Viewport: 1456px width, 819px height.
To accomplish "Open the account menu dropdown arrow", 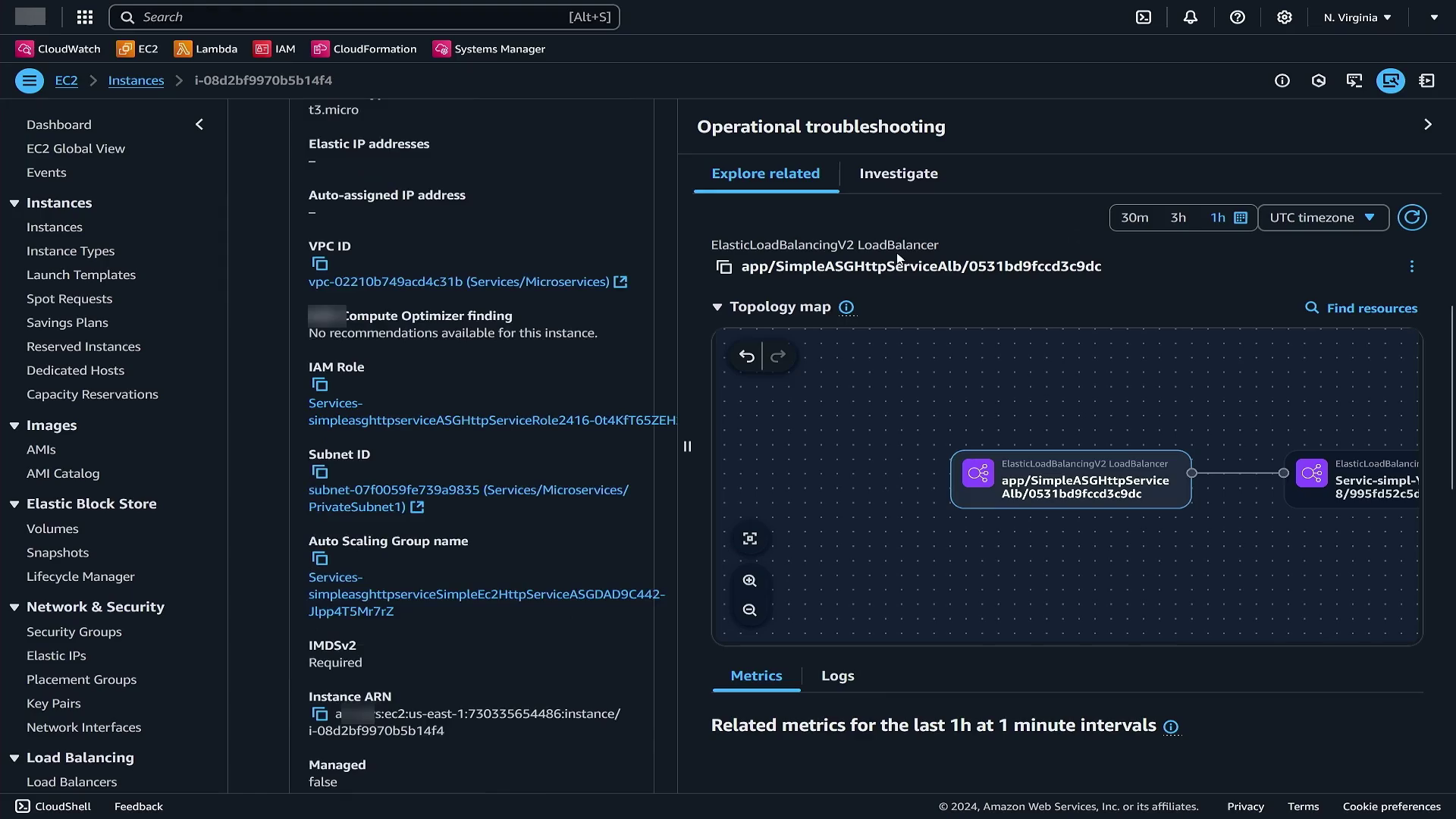I will point(1434,17).
